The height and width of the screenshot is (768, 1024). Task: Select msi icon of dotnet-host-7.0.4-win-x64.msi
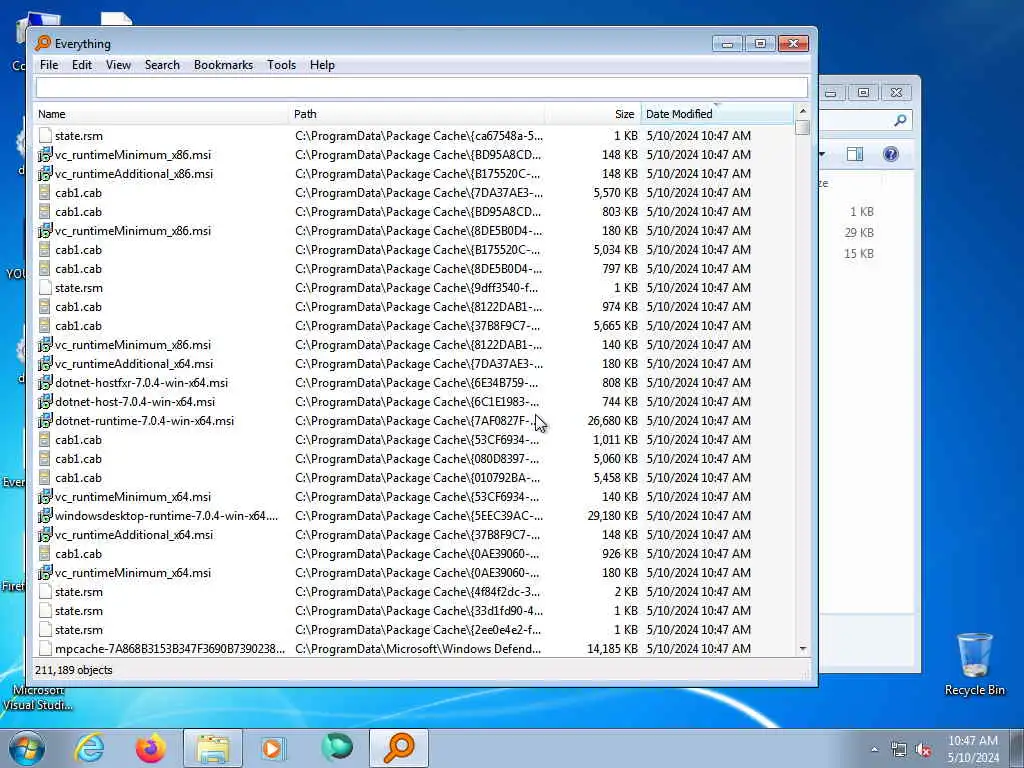45,402
